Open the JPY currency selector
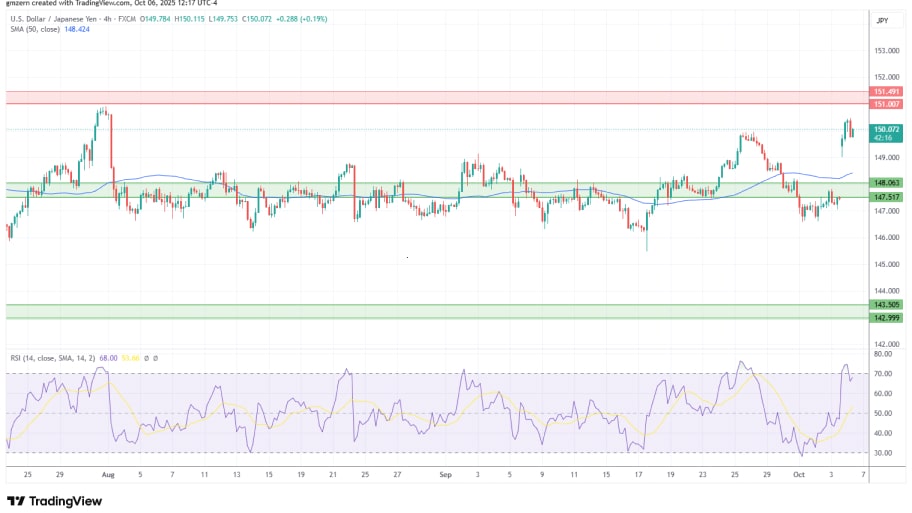This screenshot has height=513, width=912. click(x=882, y=20)
